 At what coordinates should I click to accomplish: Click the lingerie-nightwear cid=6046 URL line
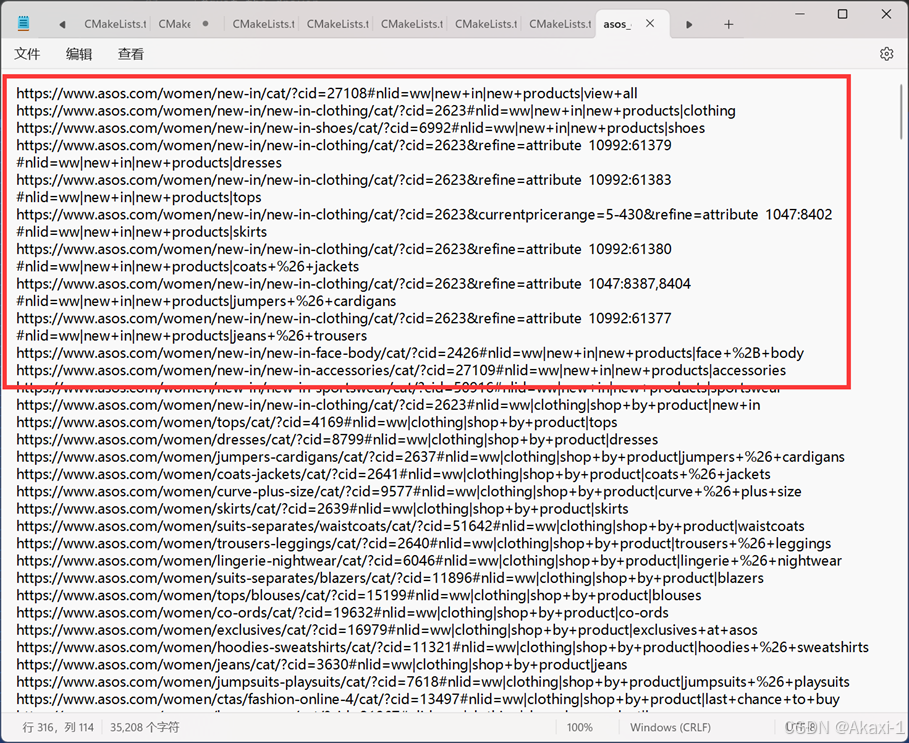coord(429,561)
